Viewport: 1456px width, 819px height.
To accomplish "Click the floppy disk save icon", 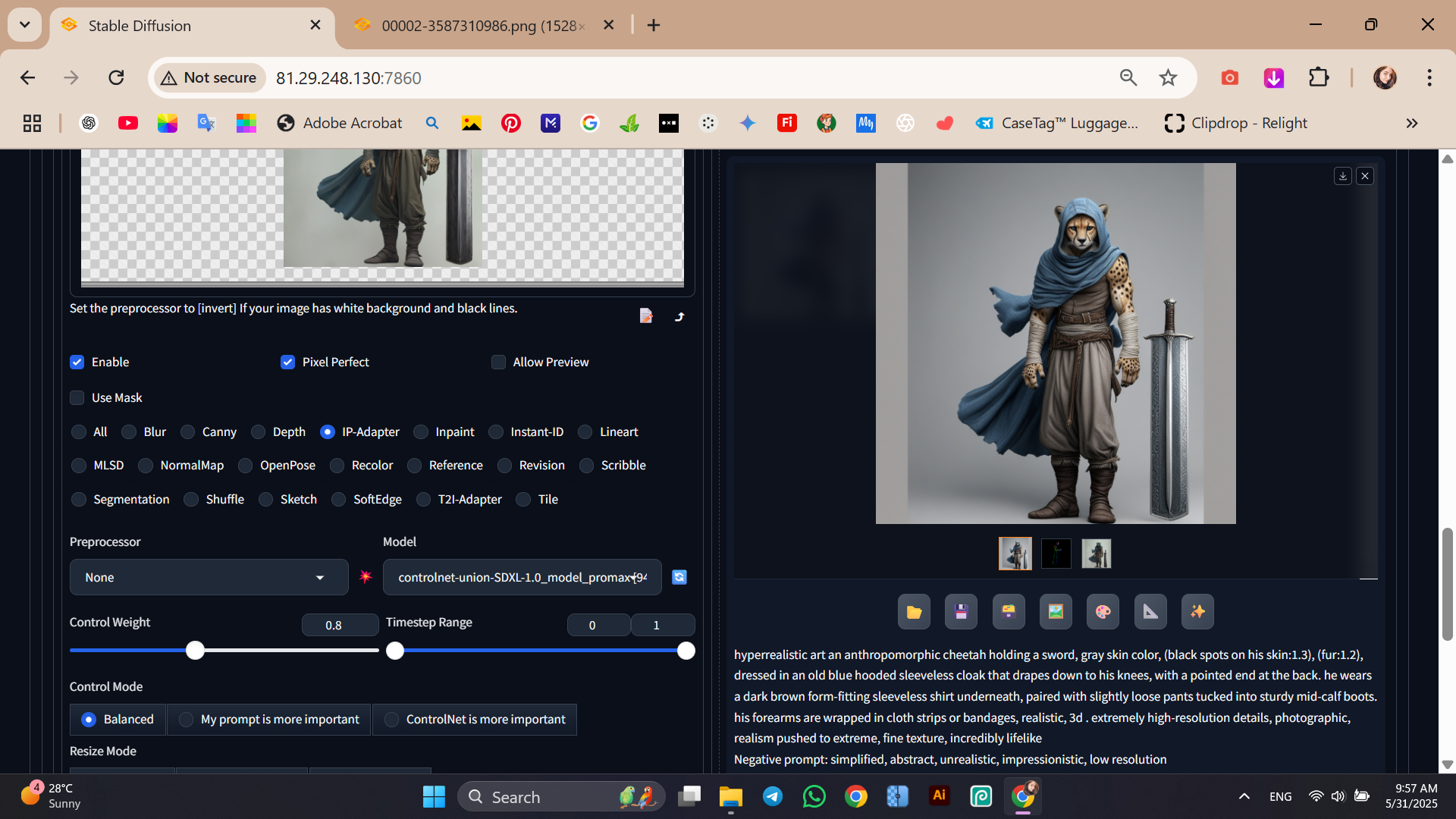I will click(961, 612).
